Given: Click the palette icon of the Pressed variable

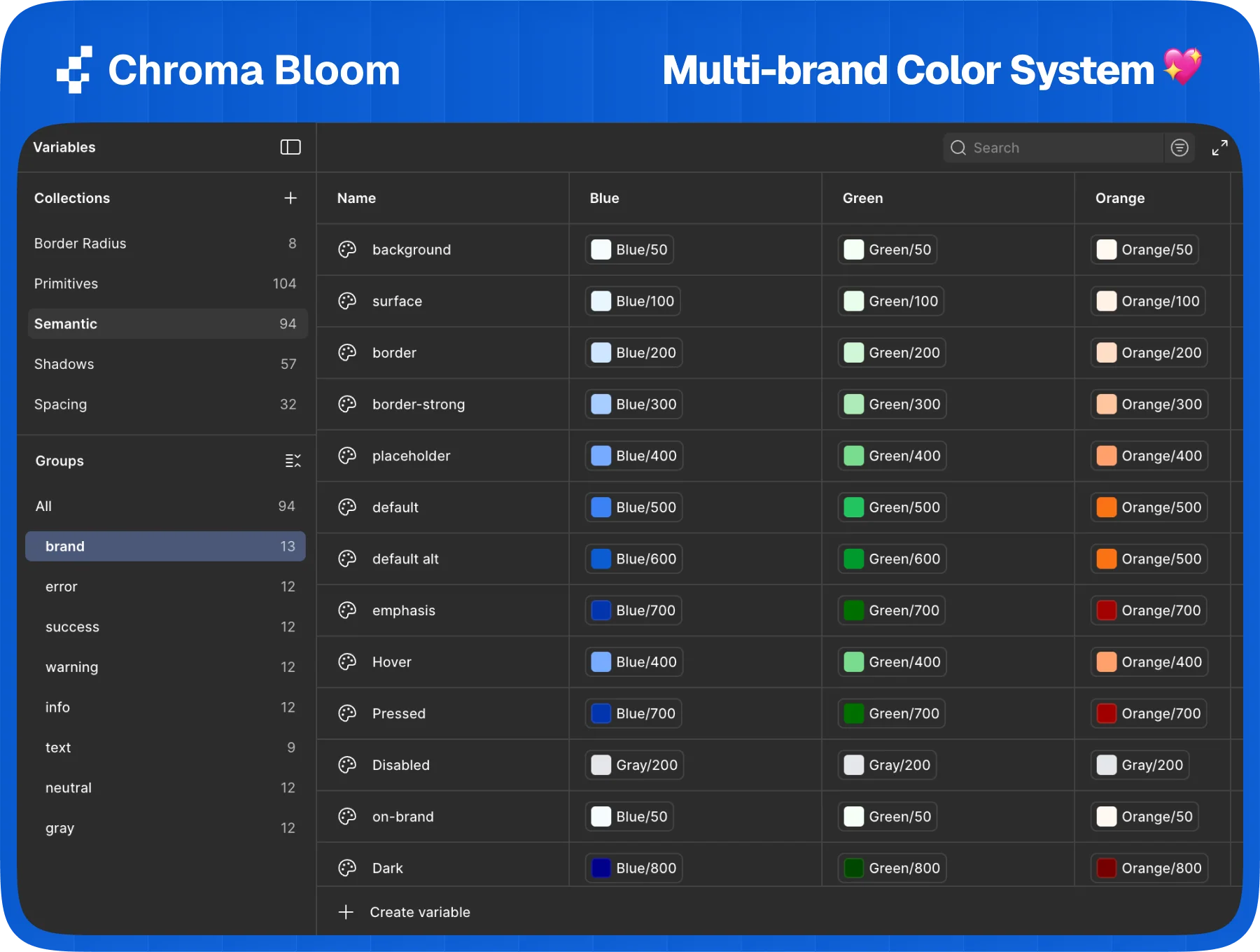Looking at the screenshot, I should [x=347, y=713].
